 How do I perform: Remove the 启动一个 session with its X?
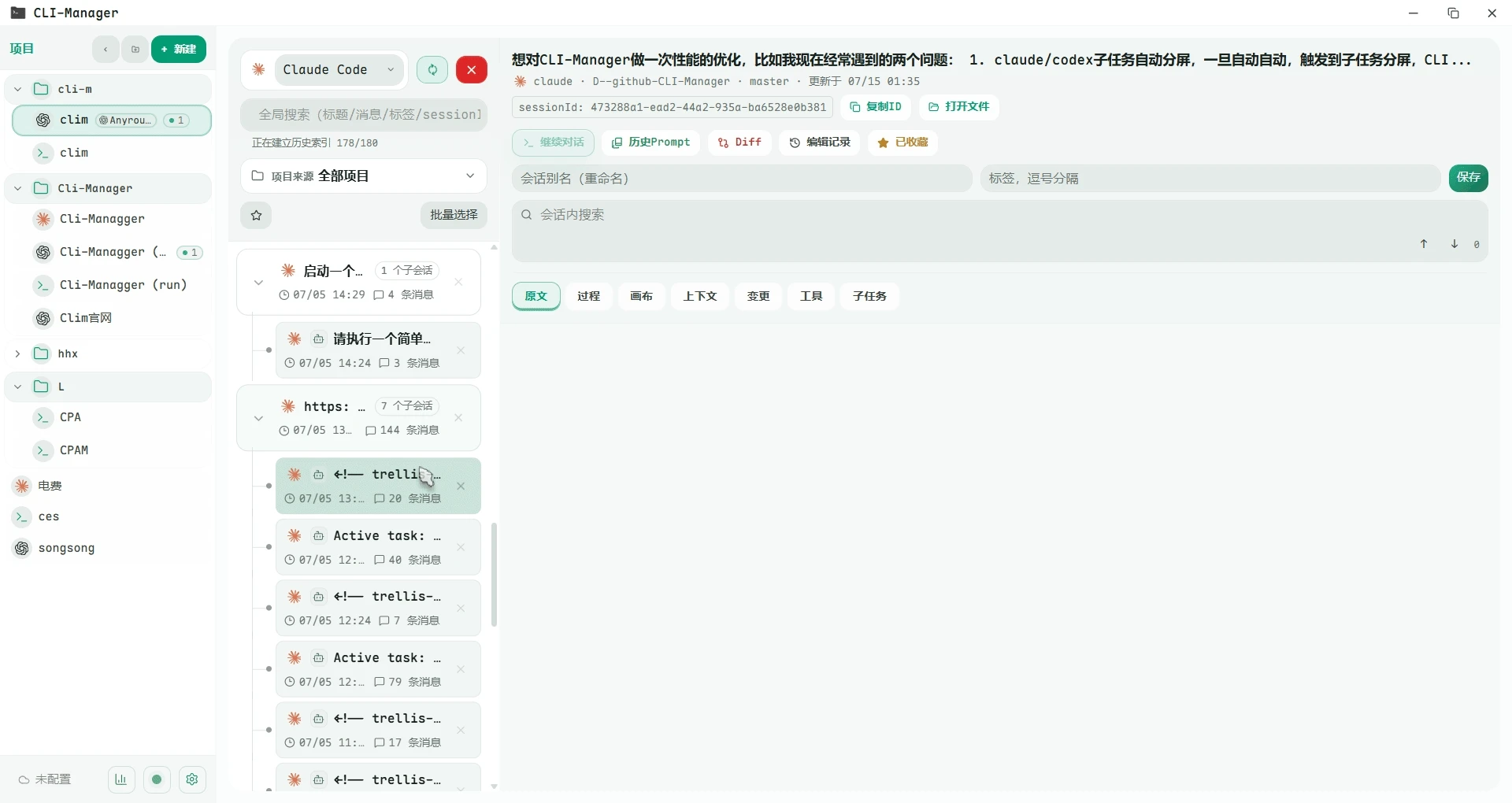[x=458, y=282]
